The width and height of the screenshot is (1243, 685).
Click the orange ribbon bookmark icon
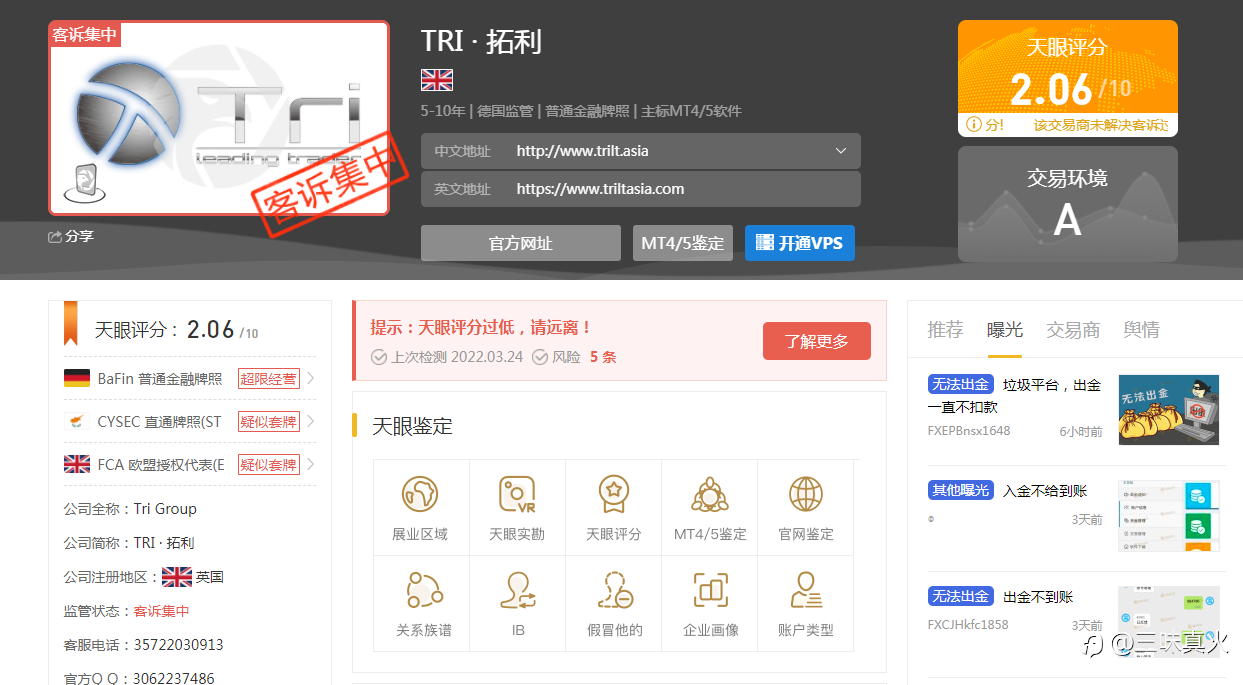(71, 322)
